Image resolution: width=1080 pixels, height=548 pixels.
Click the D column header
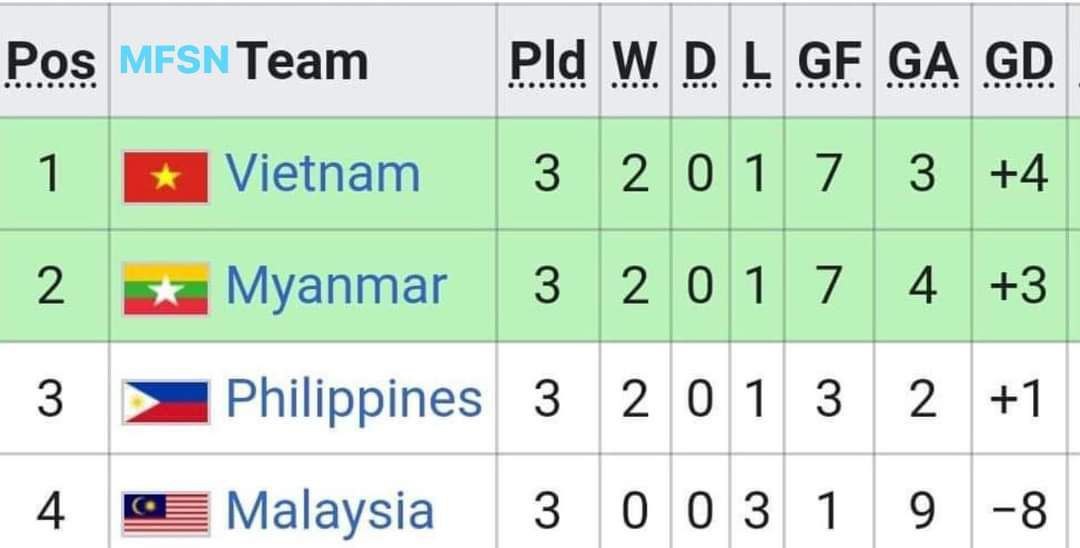pyautogui.click(x=700, y=62)
